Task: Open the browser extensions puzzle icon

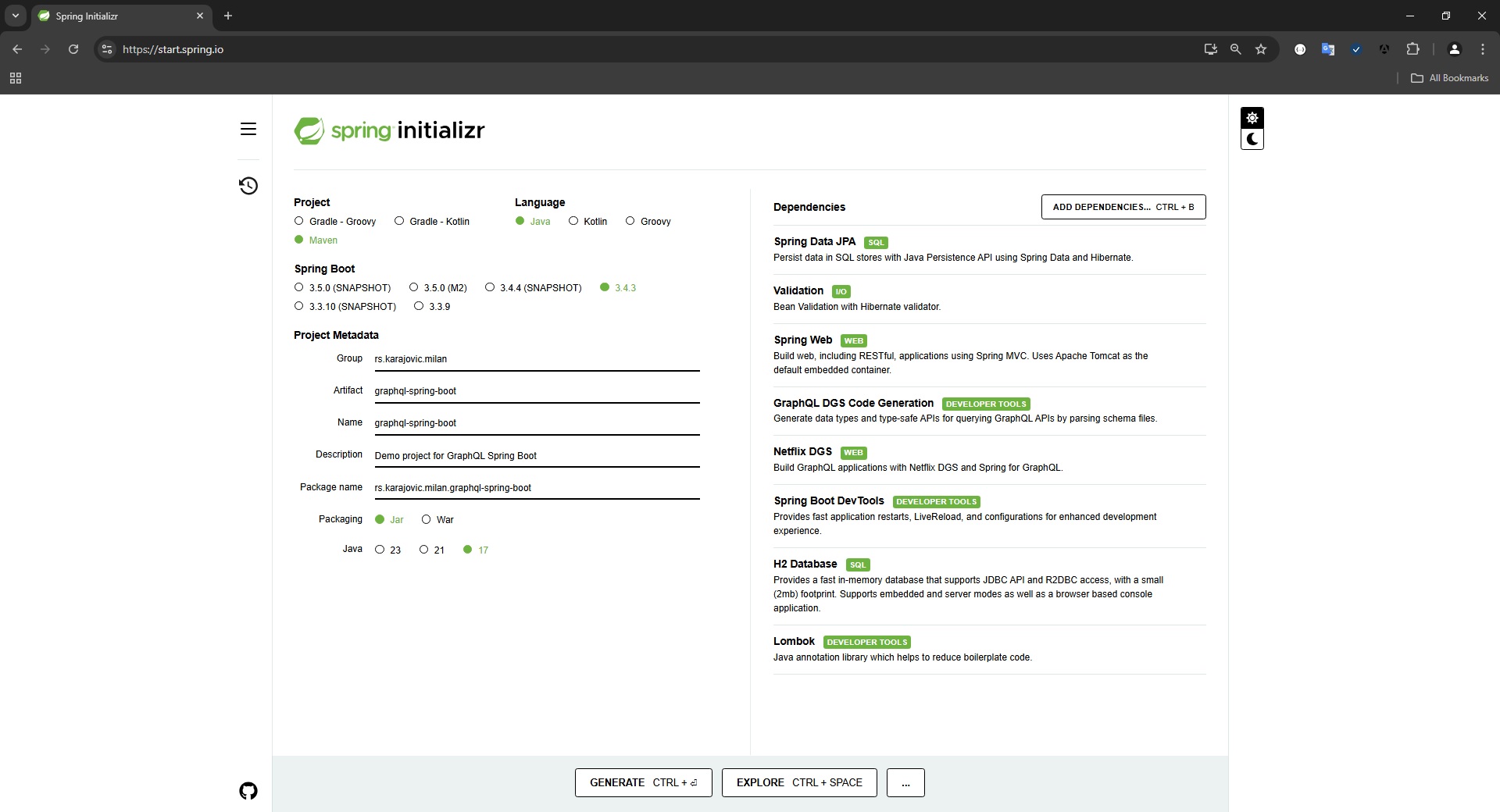Action: [x=1412, y=49]
